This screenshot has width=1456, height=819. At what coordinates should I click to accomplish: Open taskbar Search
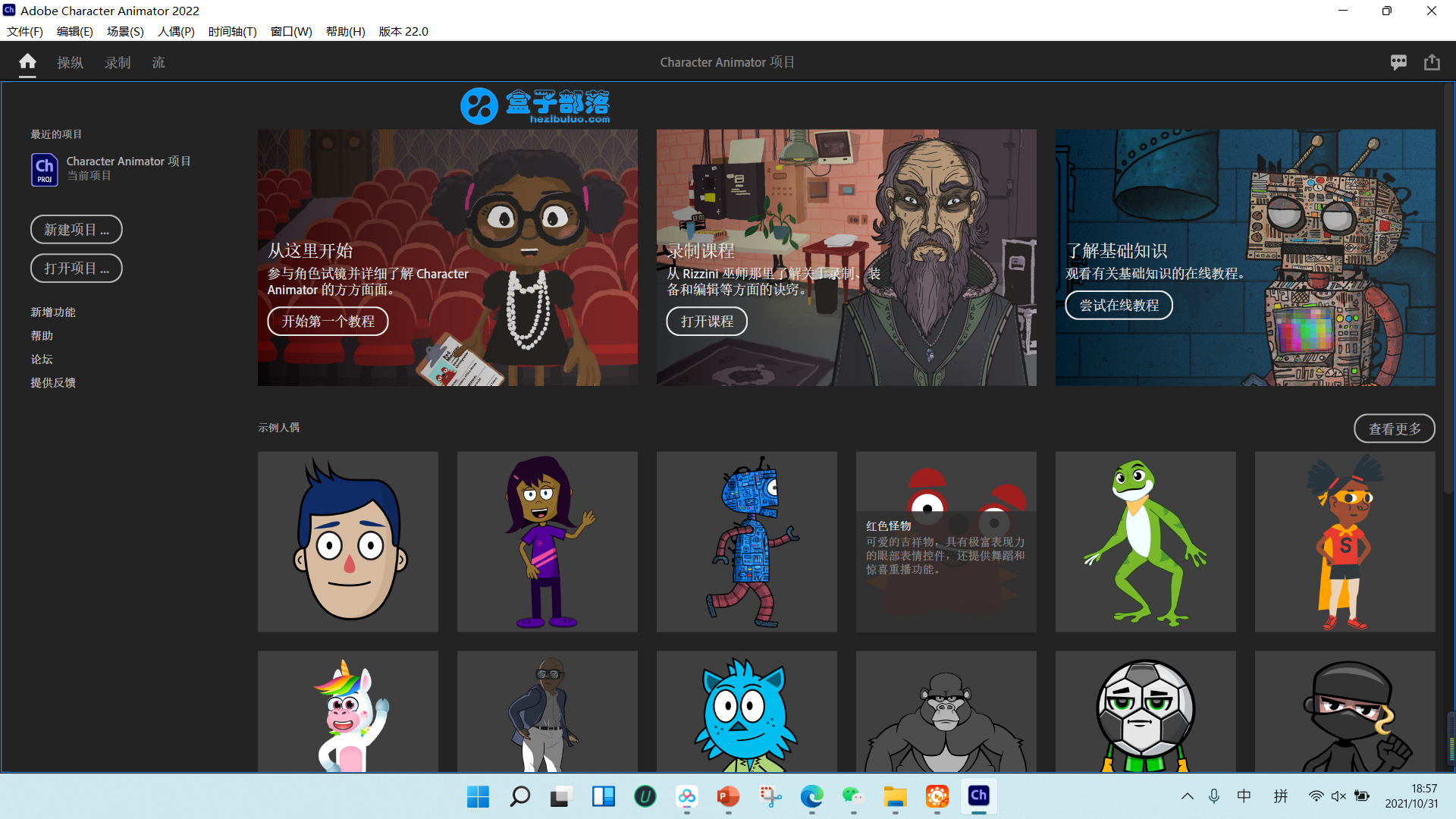pos(519,796)
